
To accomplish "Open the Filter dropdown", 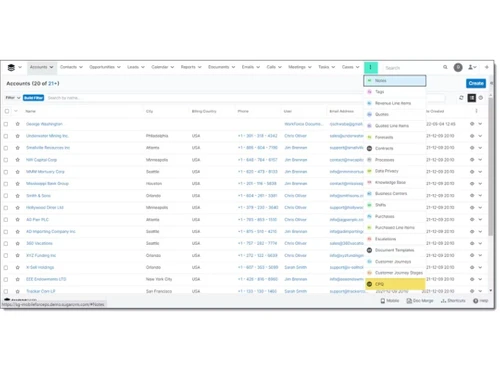I will coord(13,98).
